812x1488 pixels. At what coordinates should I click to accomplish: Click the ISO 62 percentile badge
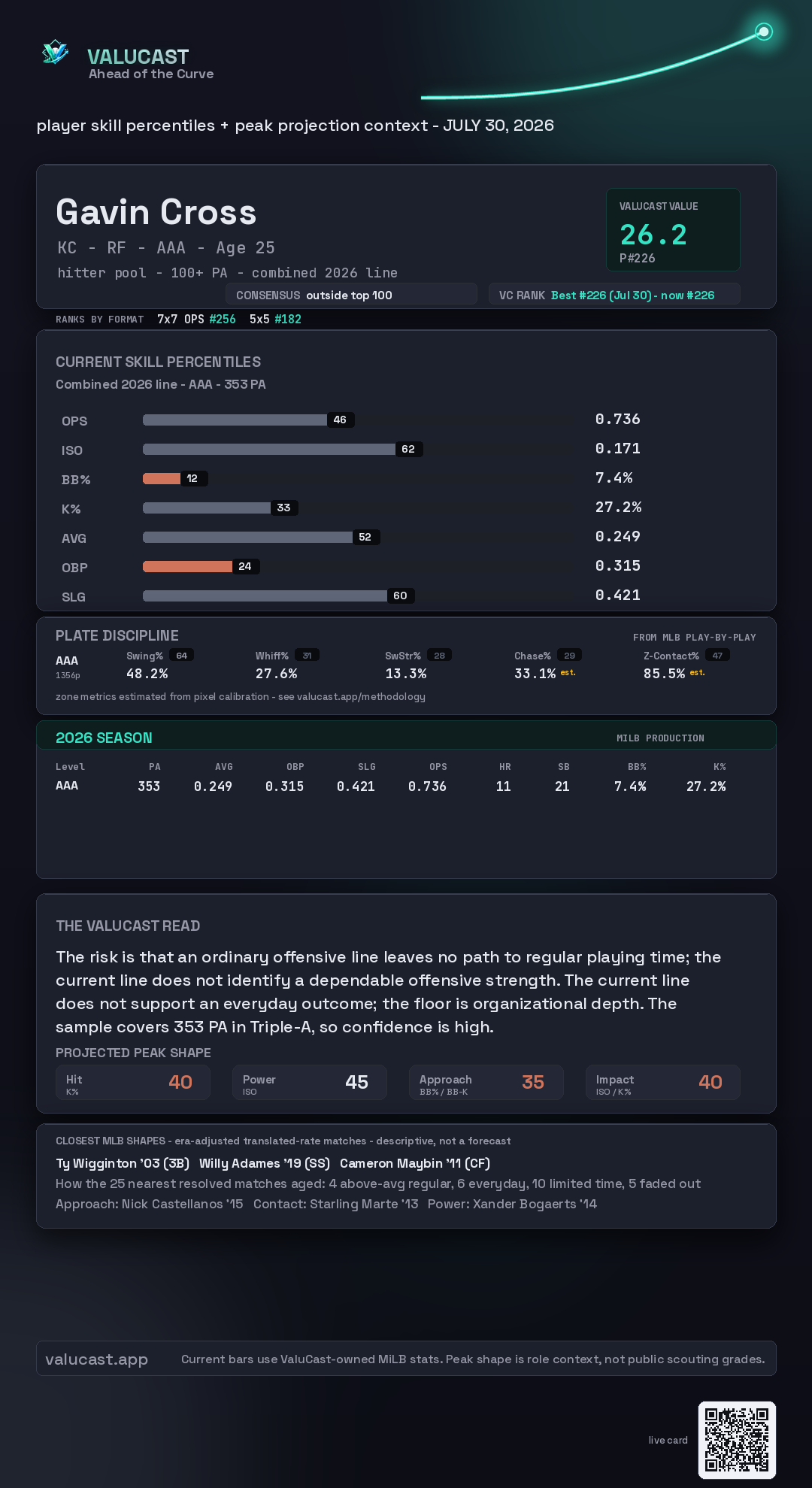408,449
